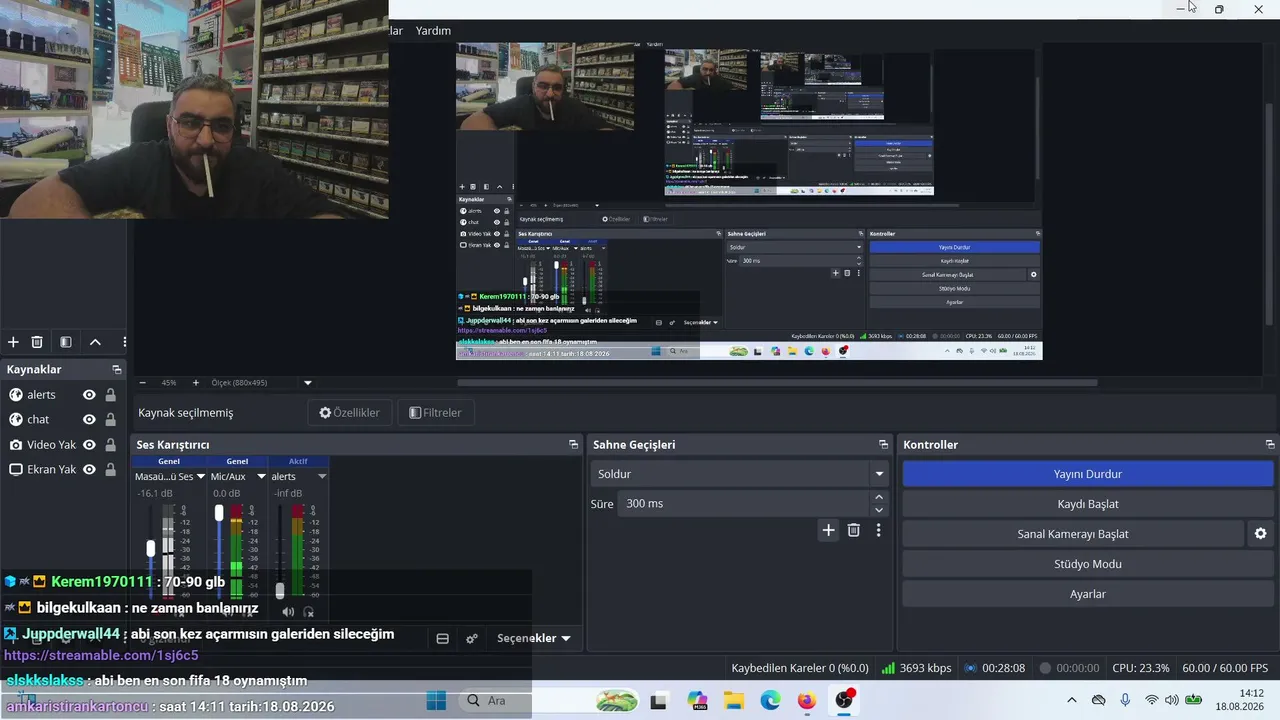Click the Windows taskbar search box
1280x720 pixels.
pyautogui.click(x=547, y=701)
